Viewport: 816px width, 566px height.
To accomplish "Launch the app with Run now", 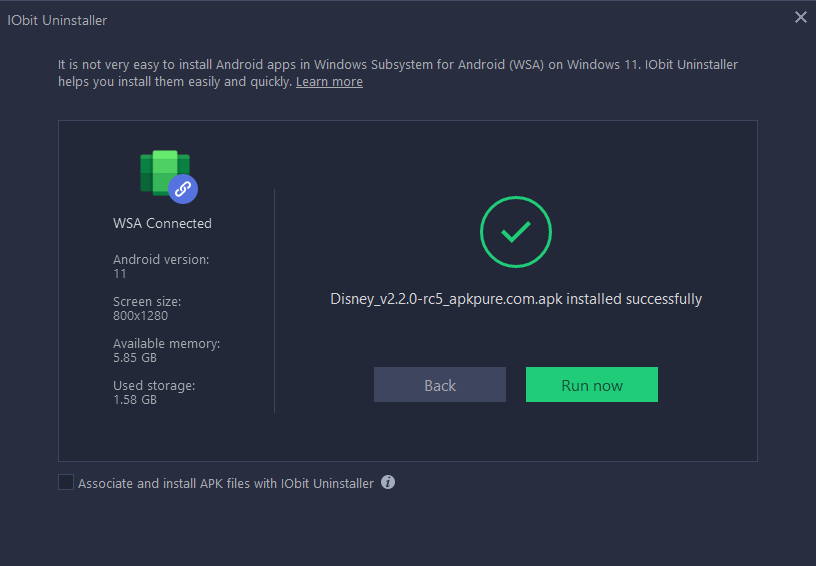I will [592, 384].
